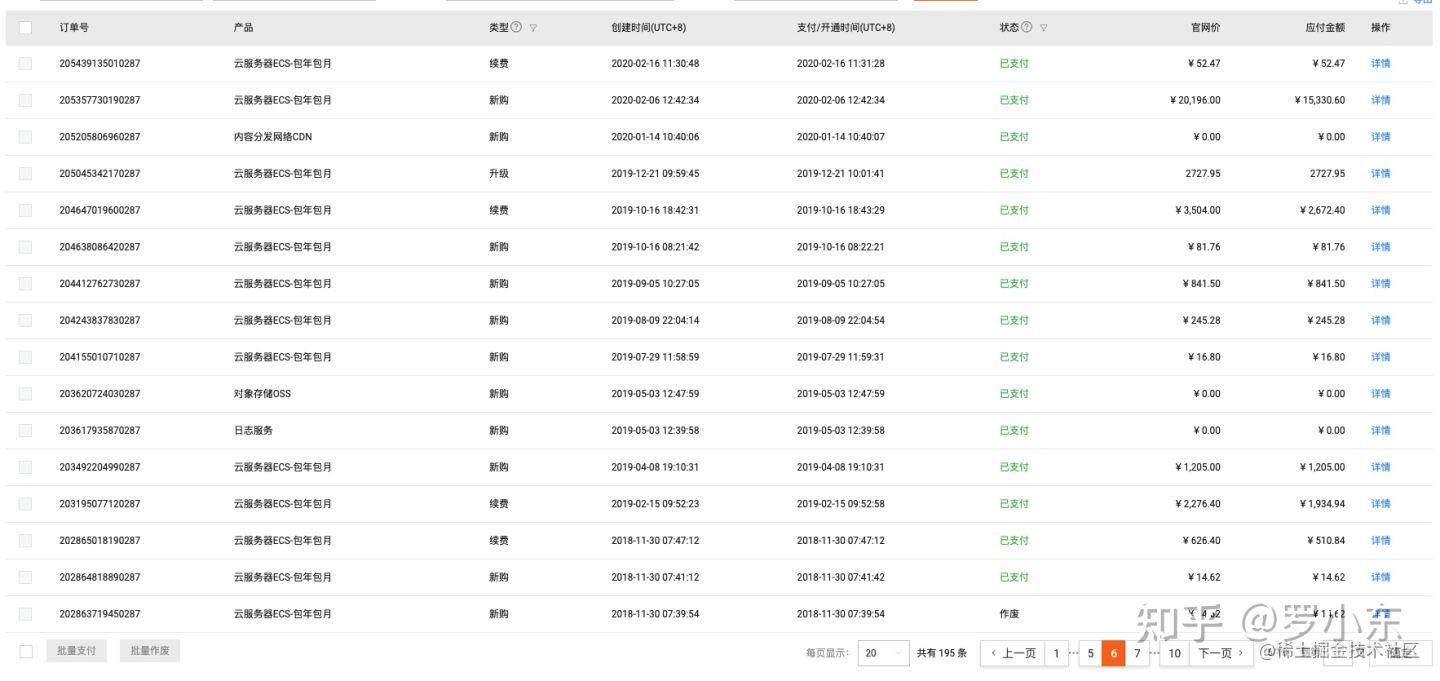
Task: Go to next page with 下一页
Action: [x=1220, y=653]
